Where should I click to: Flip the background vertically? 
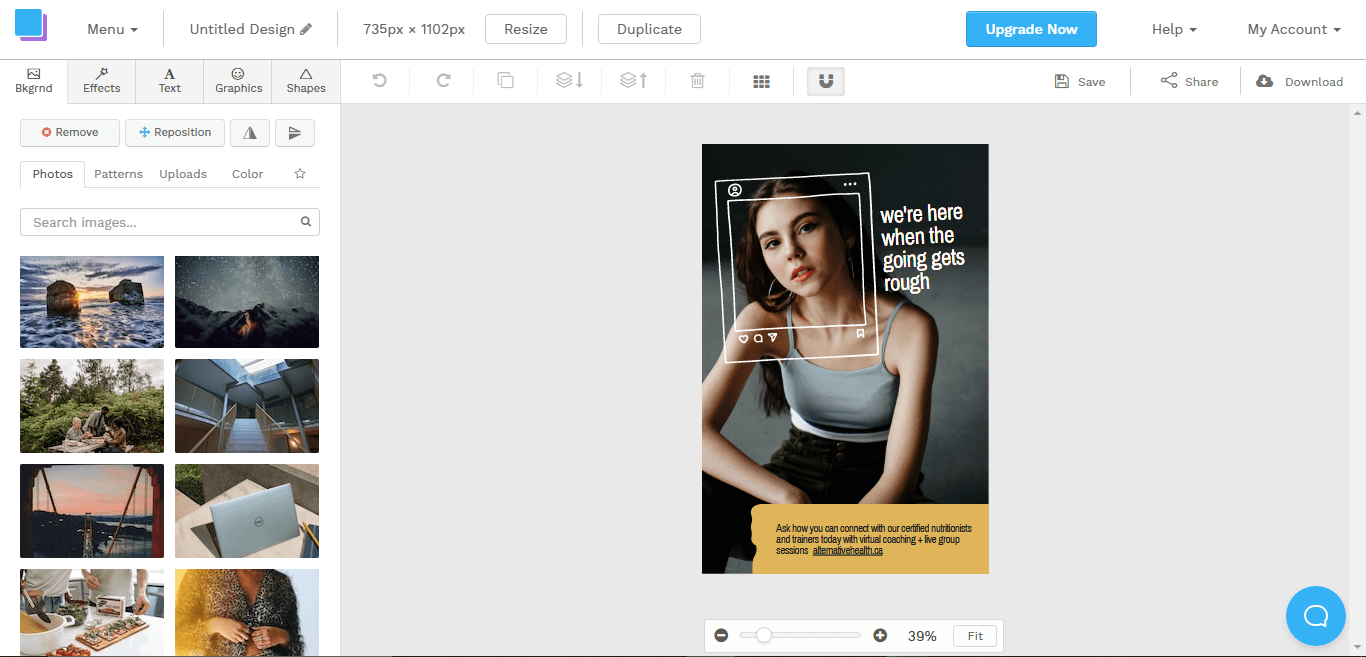(x=294, y=132)
